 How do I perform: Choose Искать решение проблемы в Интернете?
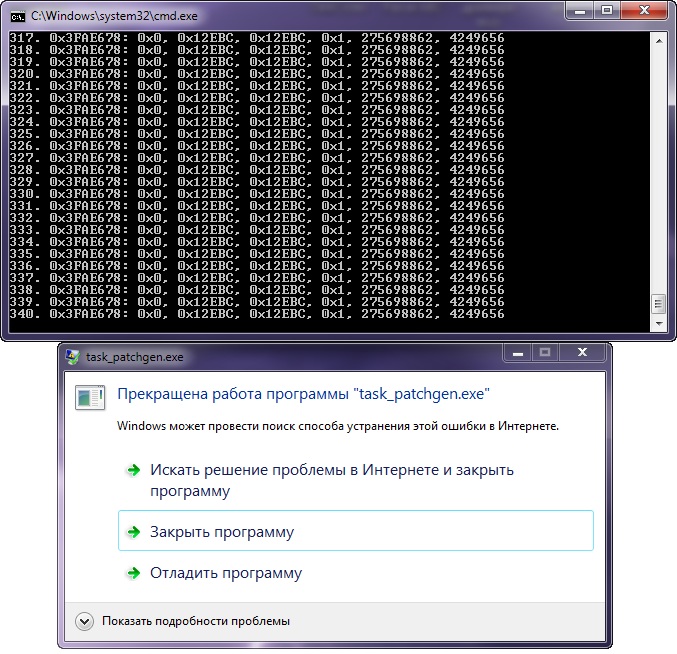pyautogui.click(x=356, y=480)
